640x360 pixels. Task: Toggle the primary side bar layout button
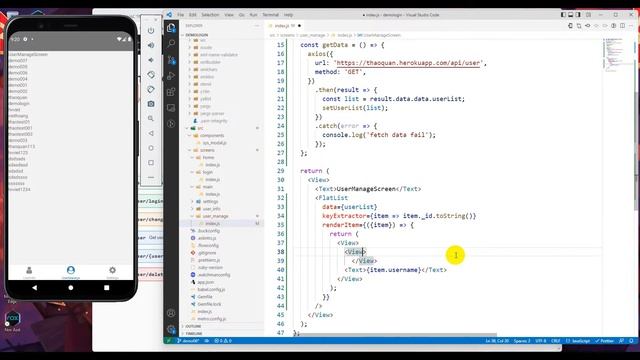(563, 15)
